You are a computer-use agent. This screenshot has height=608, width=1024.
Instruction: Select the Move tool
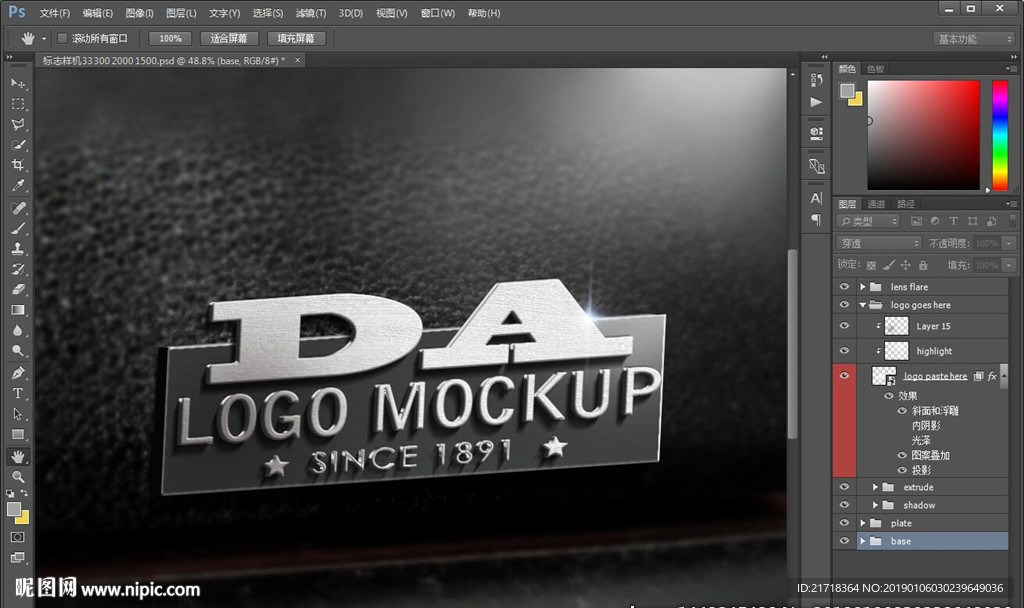coord(18,83)
